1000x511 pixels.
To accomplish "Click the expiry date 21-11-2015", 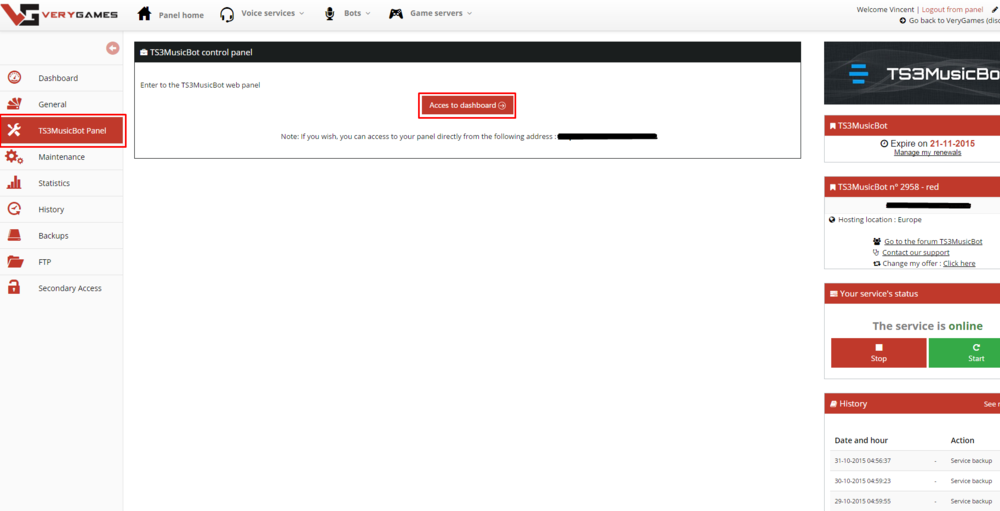I will [x=952, y=144].
